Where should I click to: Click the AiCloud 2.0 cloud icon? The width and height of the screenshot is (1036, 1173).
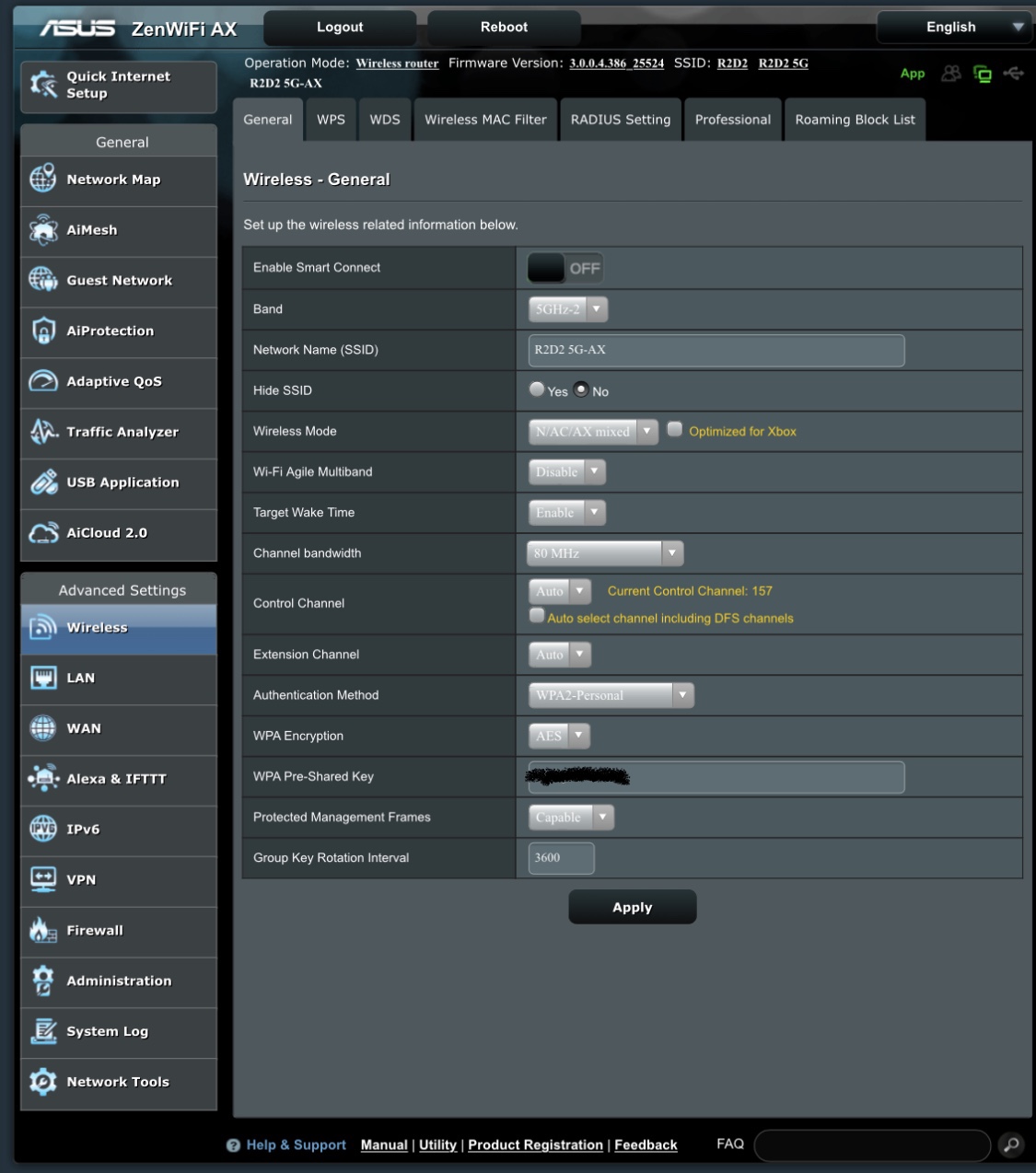pyautogui.click(x=43, y=532)
